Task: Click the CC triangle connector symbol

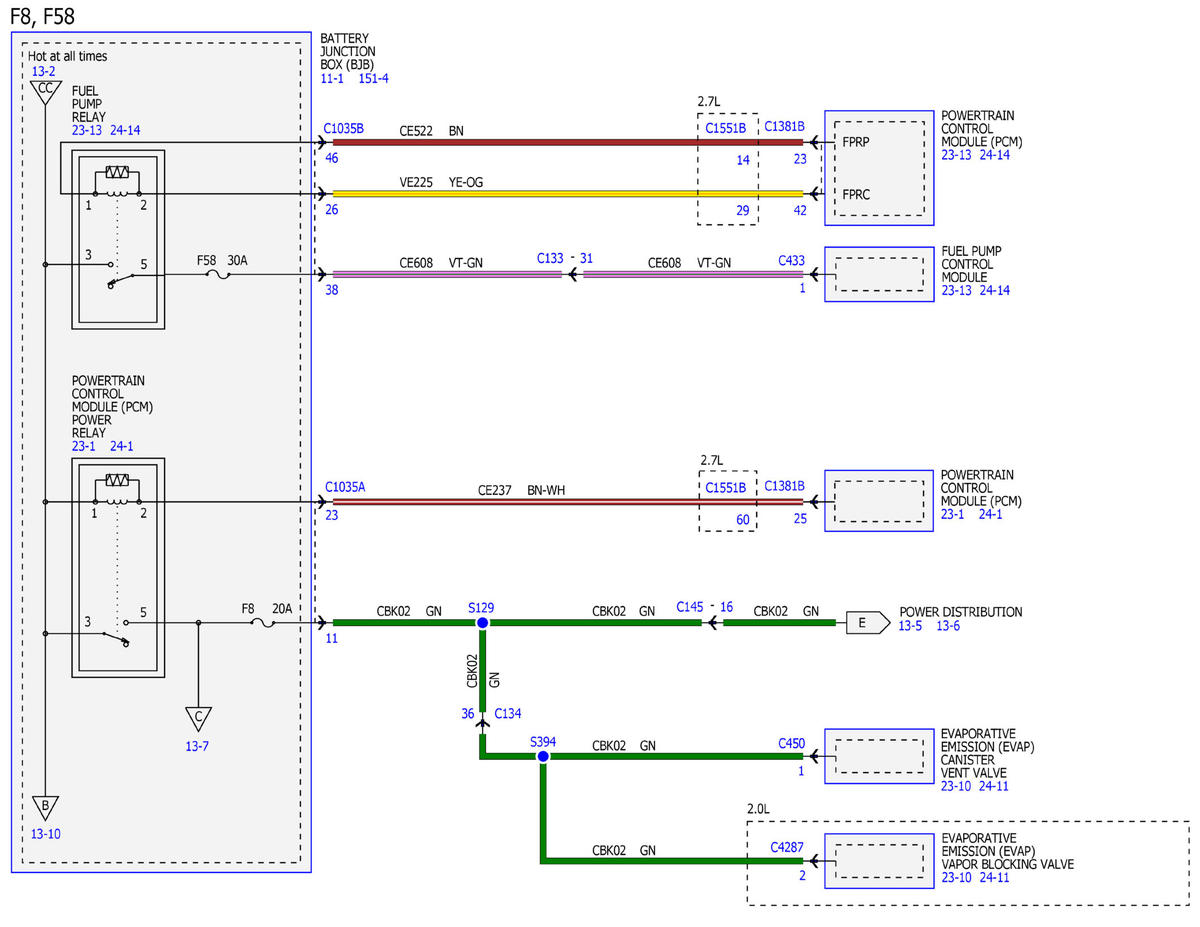Action: 44,92
